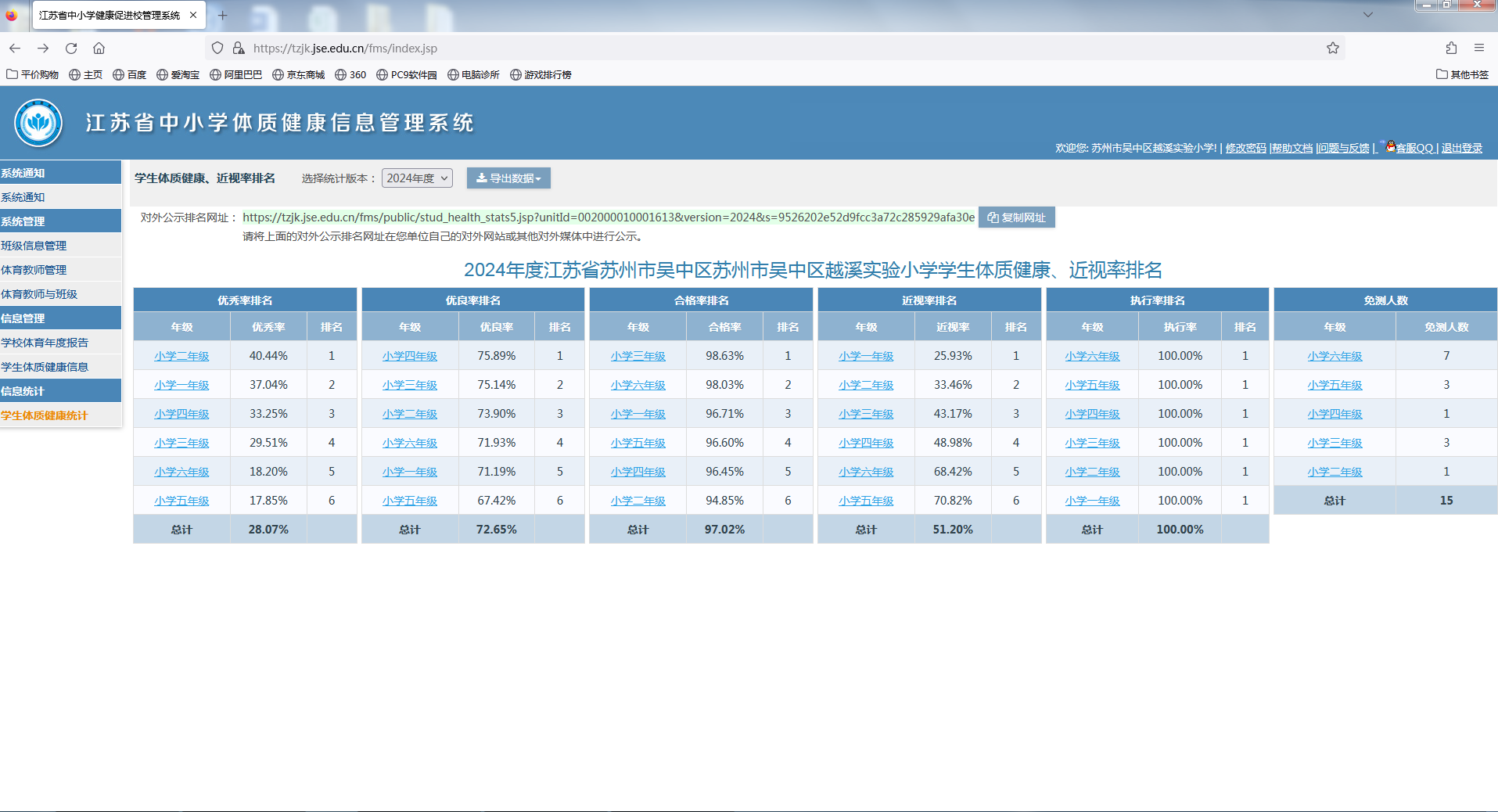Close the 江苏省中小学健康促进校管理系统 tab

point(193,15)
